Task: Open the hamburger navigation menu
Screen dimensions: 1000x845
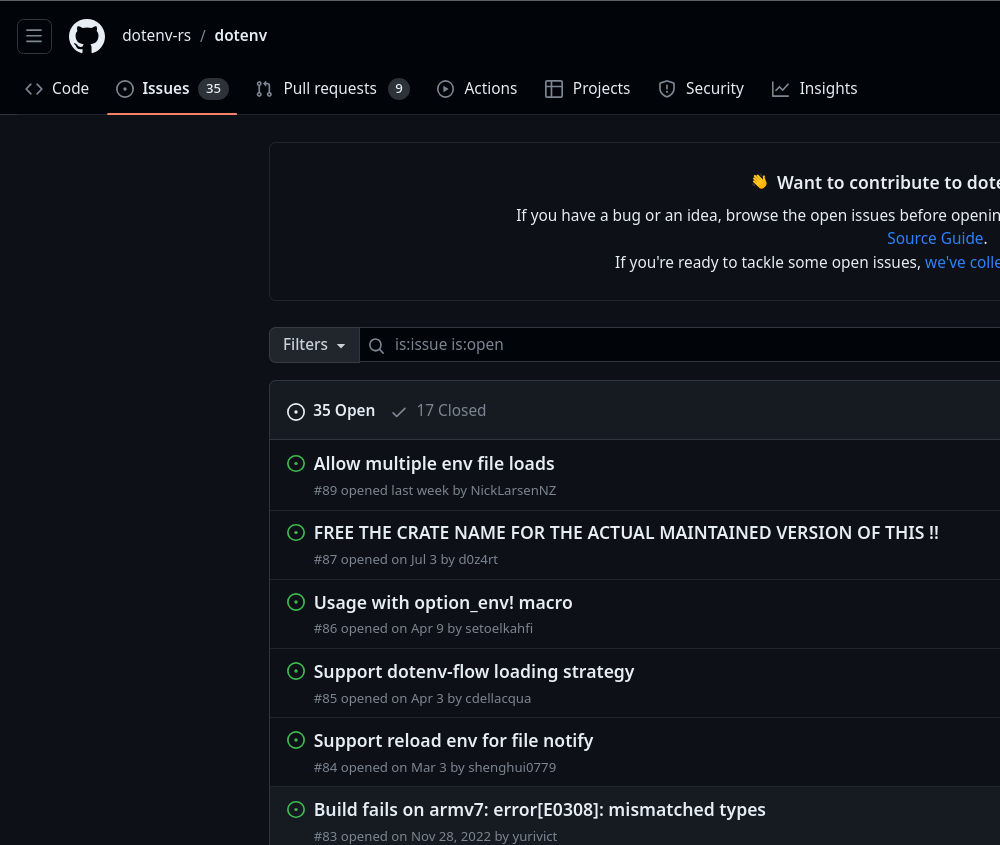Action: [x=34, y=36]
